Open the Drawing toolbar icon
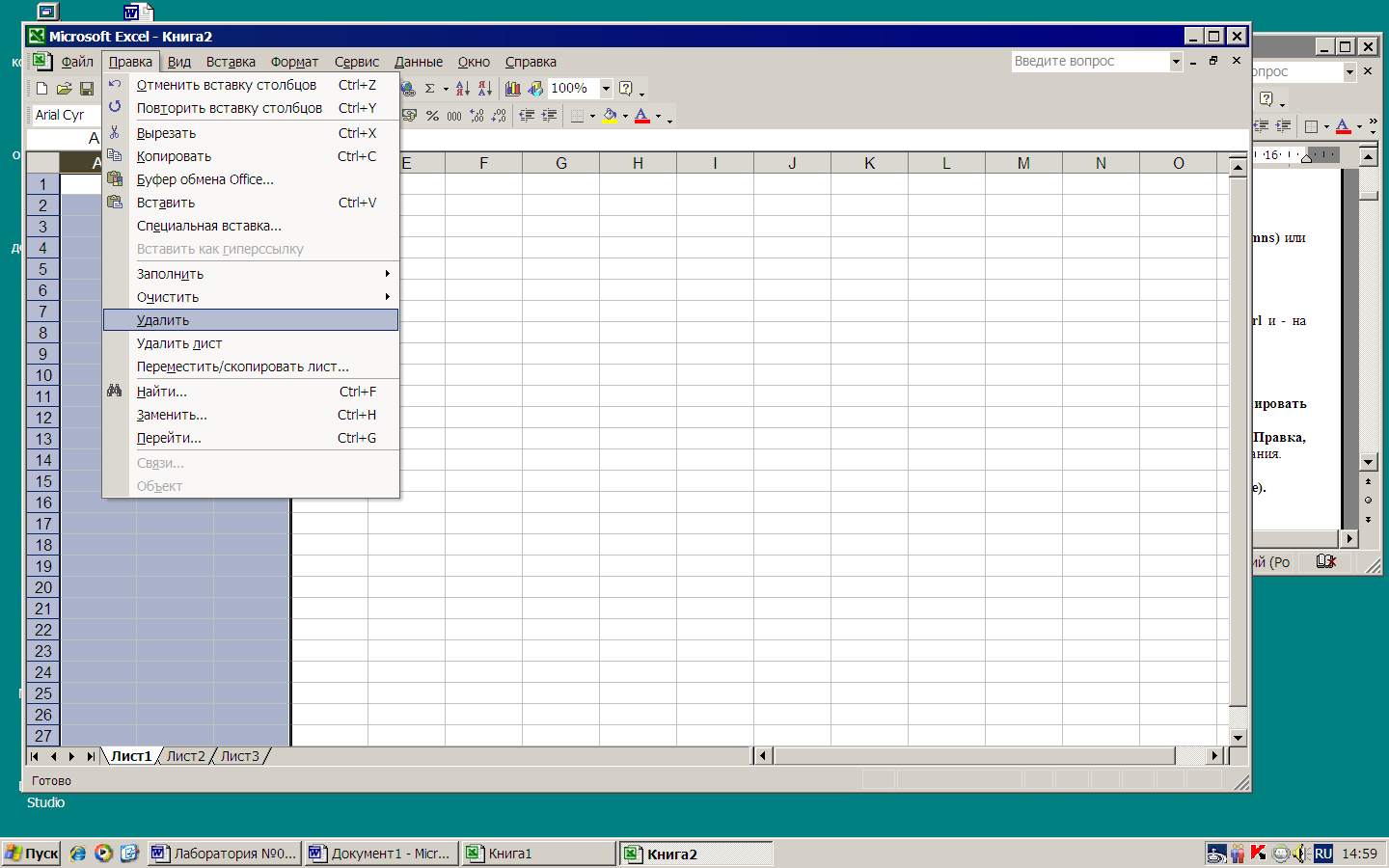This screenshot has width=1389, height=868. click(535, 89)
